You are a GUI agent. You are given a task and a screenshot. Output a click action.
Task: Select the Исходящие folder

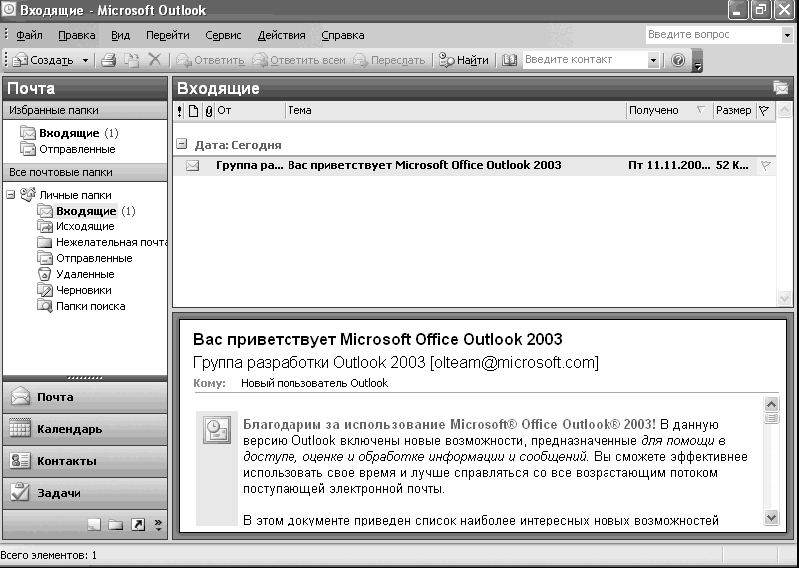click(76, 226)
